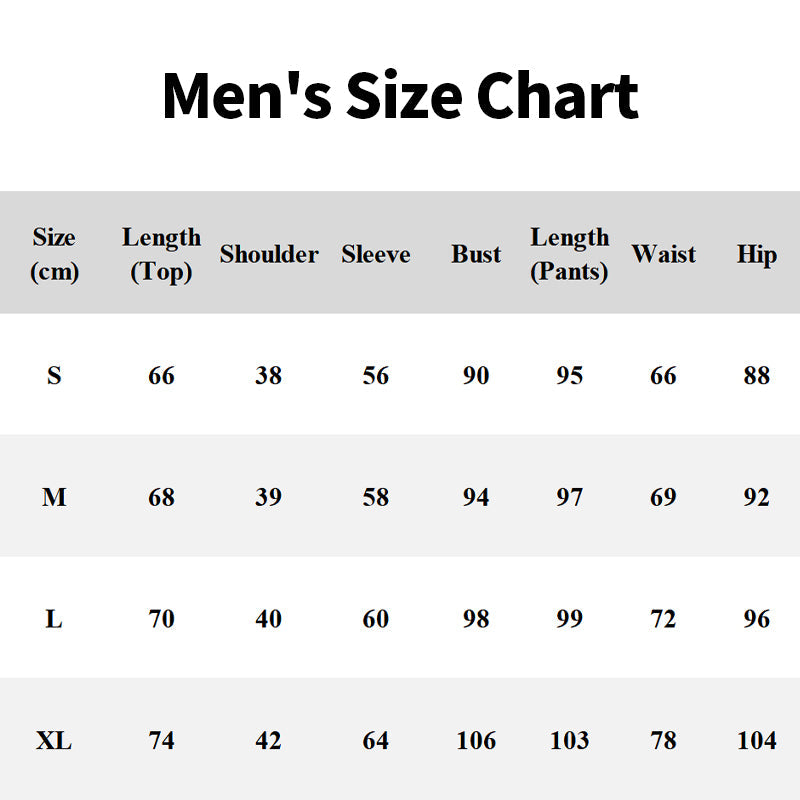Click the Men's Size Chart title

pyautogui.click(x=400, y=97)
